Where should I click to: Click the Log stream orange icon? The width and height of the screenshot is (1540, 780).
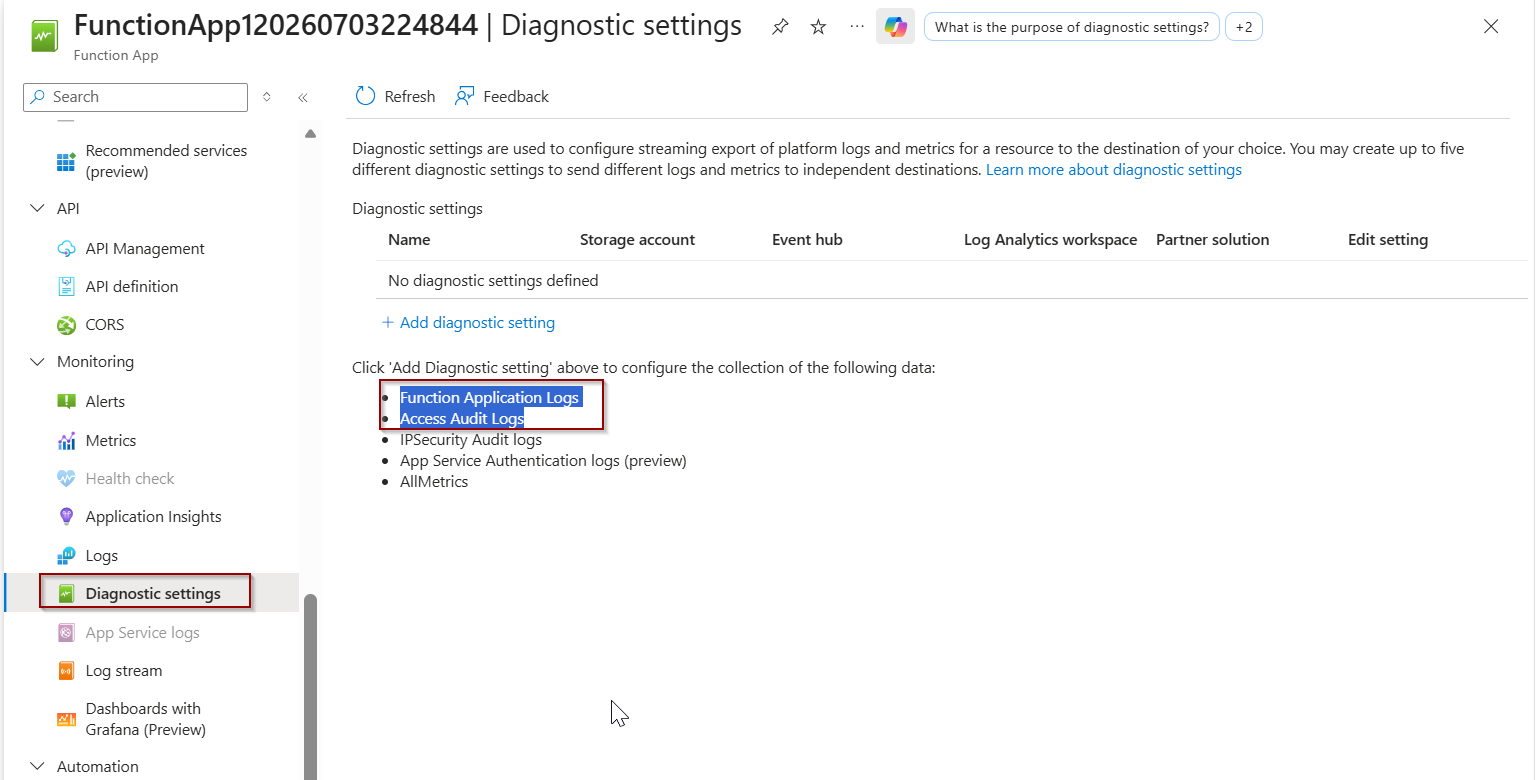pyautogui.click(x=67, y=671)
